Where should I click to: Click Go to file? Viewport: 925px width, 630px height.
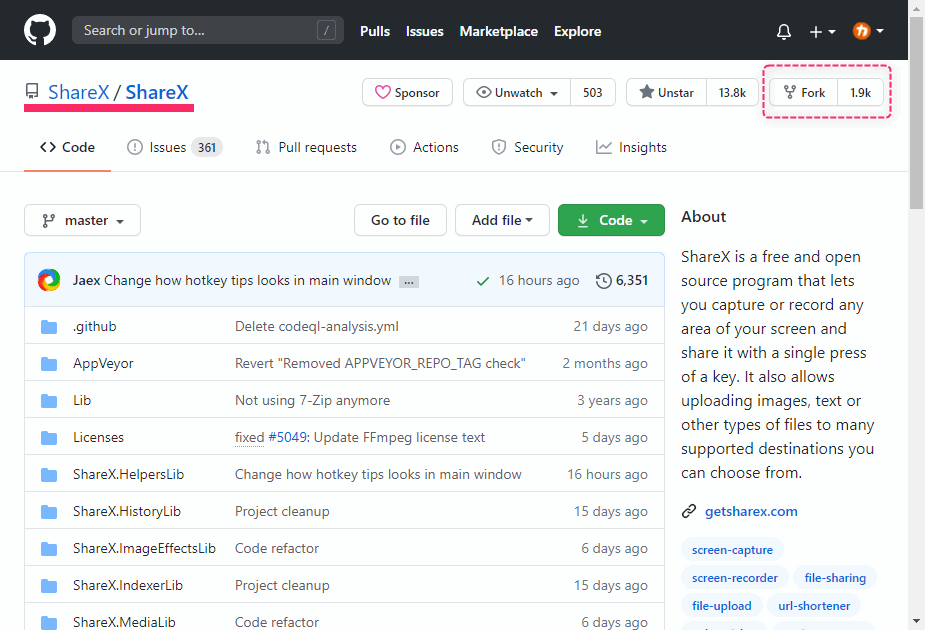click(400, 220)
